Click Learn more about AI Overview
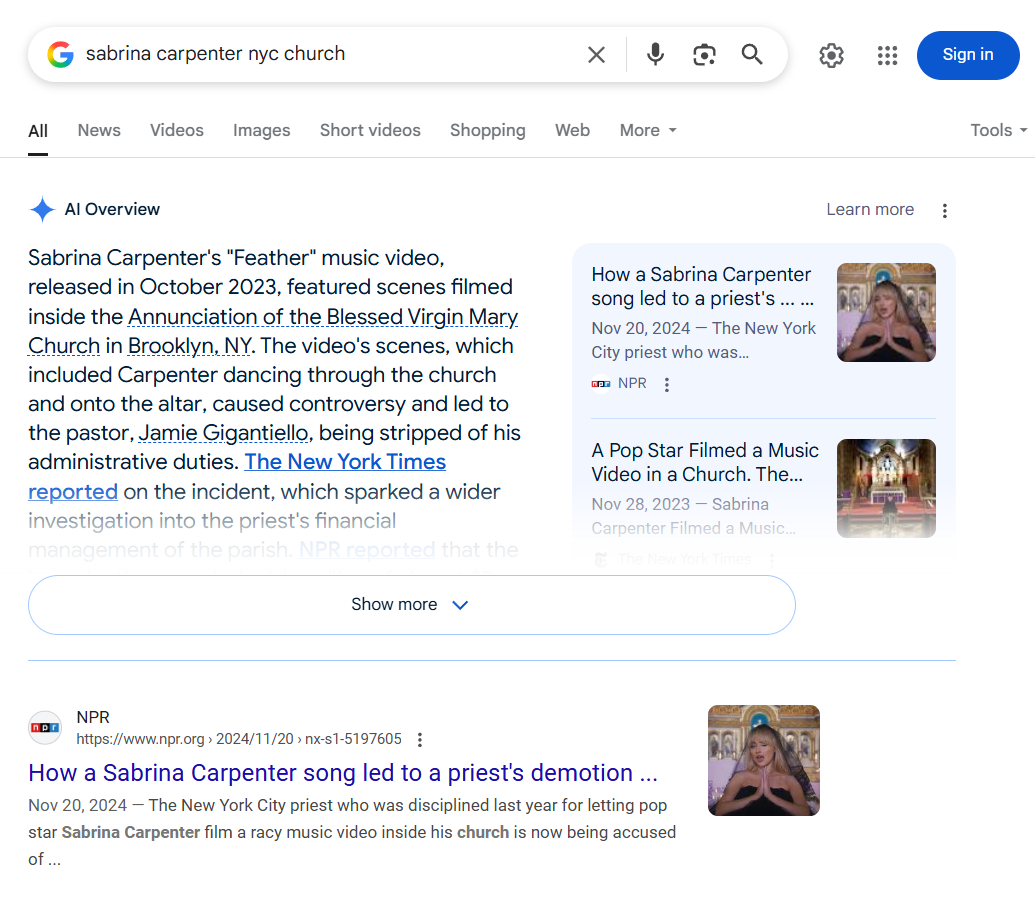 tap(870, 209)
